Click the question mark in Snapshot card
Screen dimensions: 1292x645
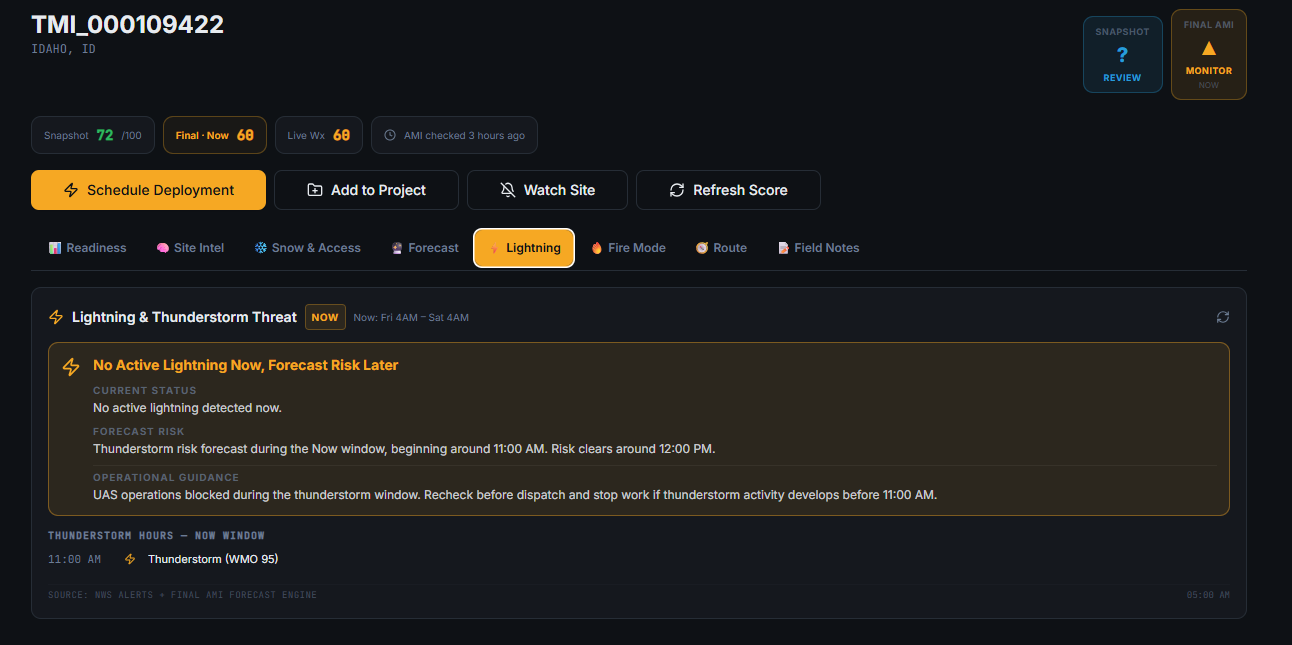(1122, 55)
